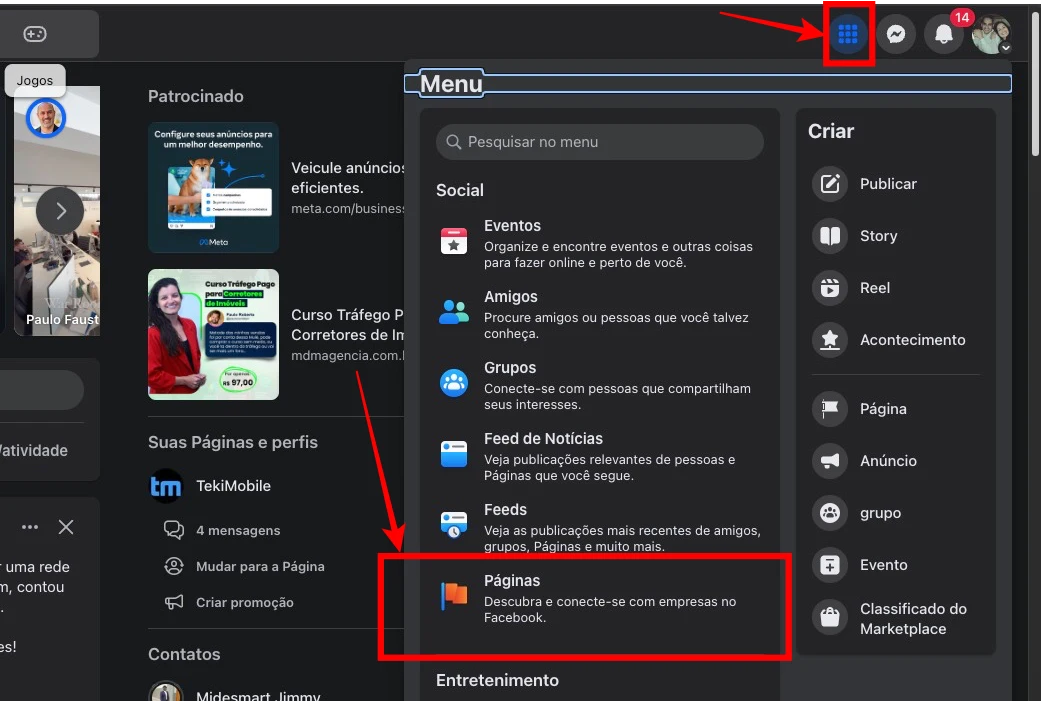Viewport: 1041px width, 701px height.
Task: Open the gamepad icon top left
Action: tap(35, 33)
